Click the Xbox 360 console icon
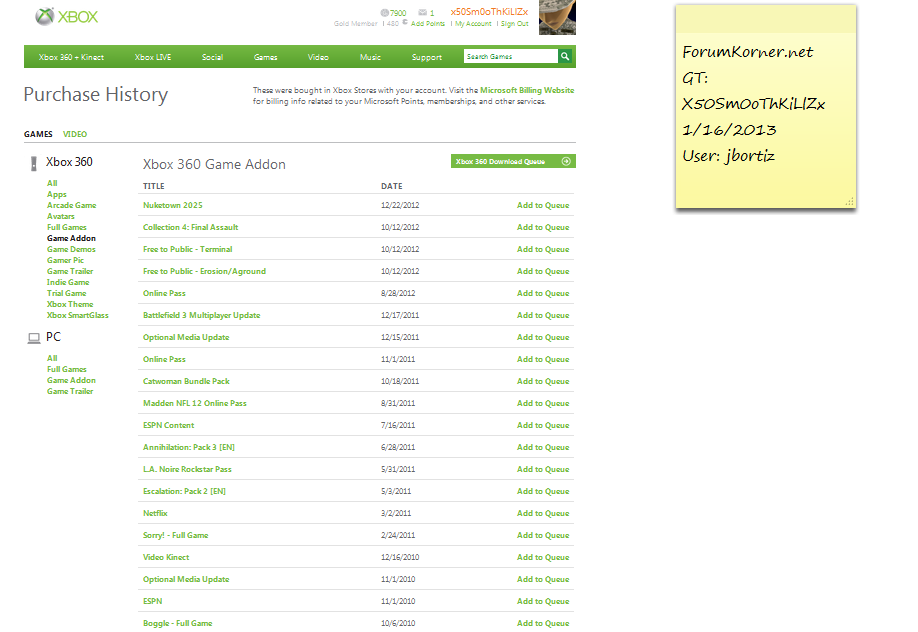Screen dimensions: 918x632 [34, 163]
